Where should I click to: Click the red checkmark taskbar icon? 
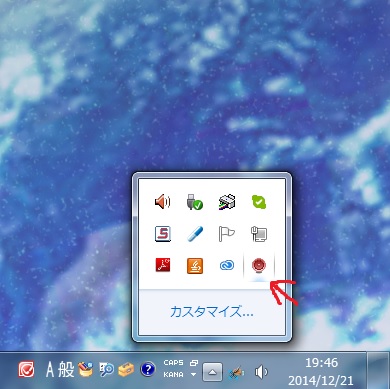pyautogui.click(x=26, y=369)
